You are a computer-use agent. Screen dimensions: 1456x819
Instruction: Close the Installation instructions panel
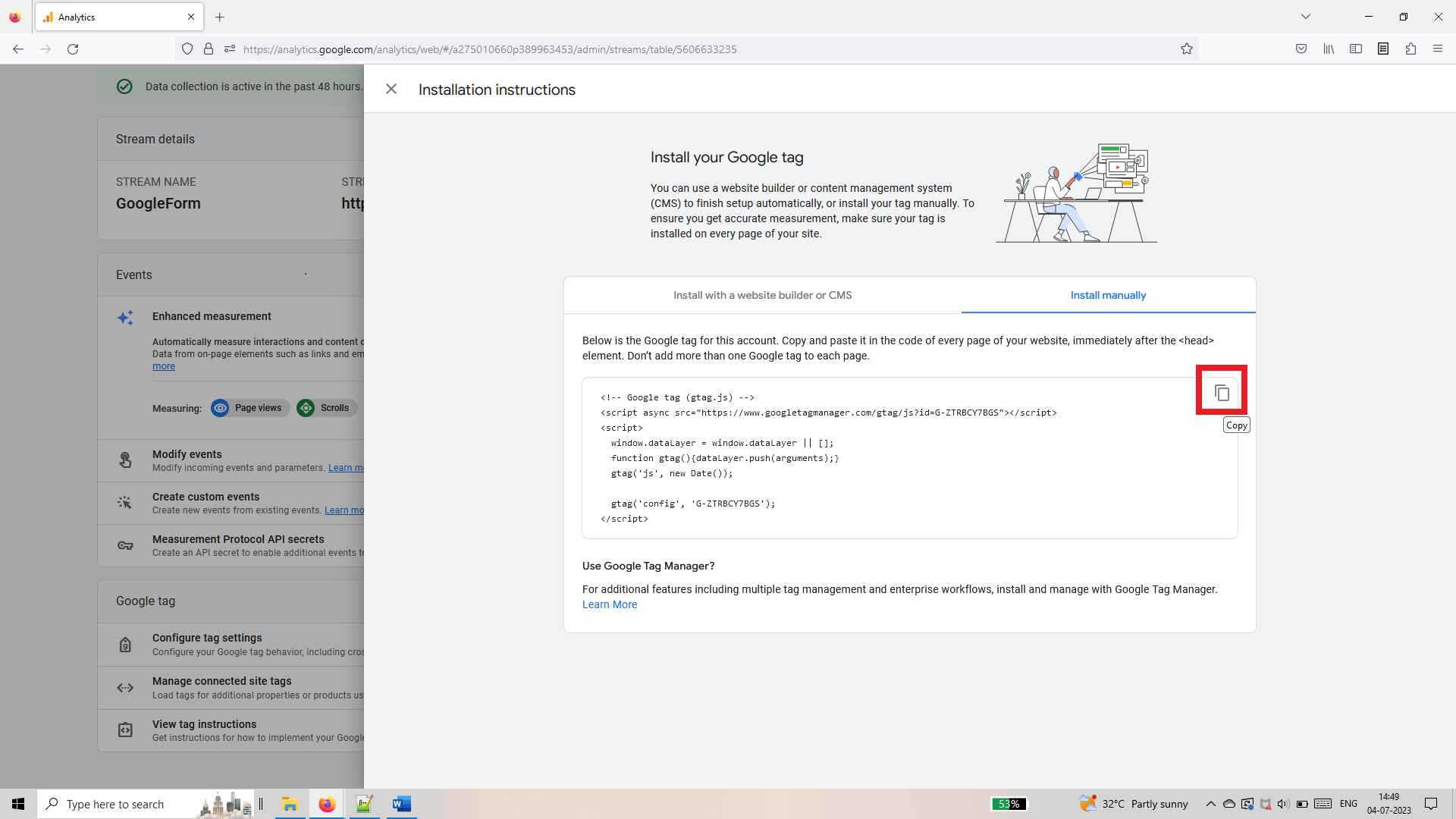tap(391, 89)
